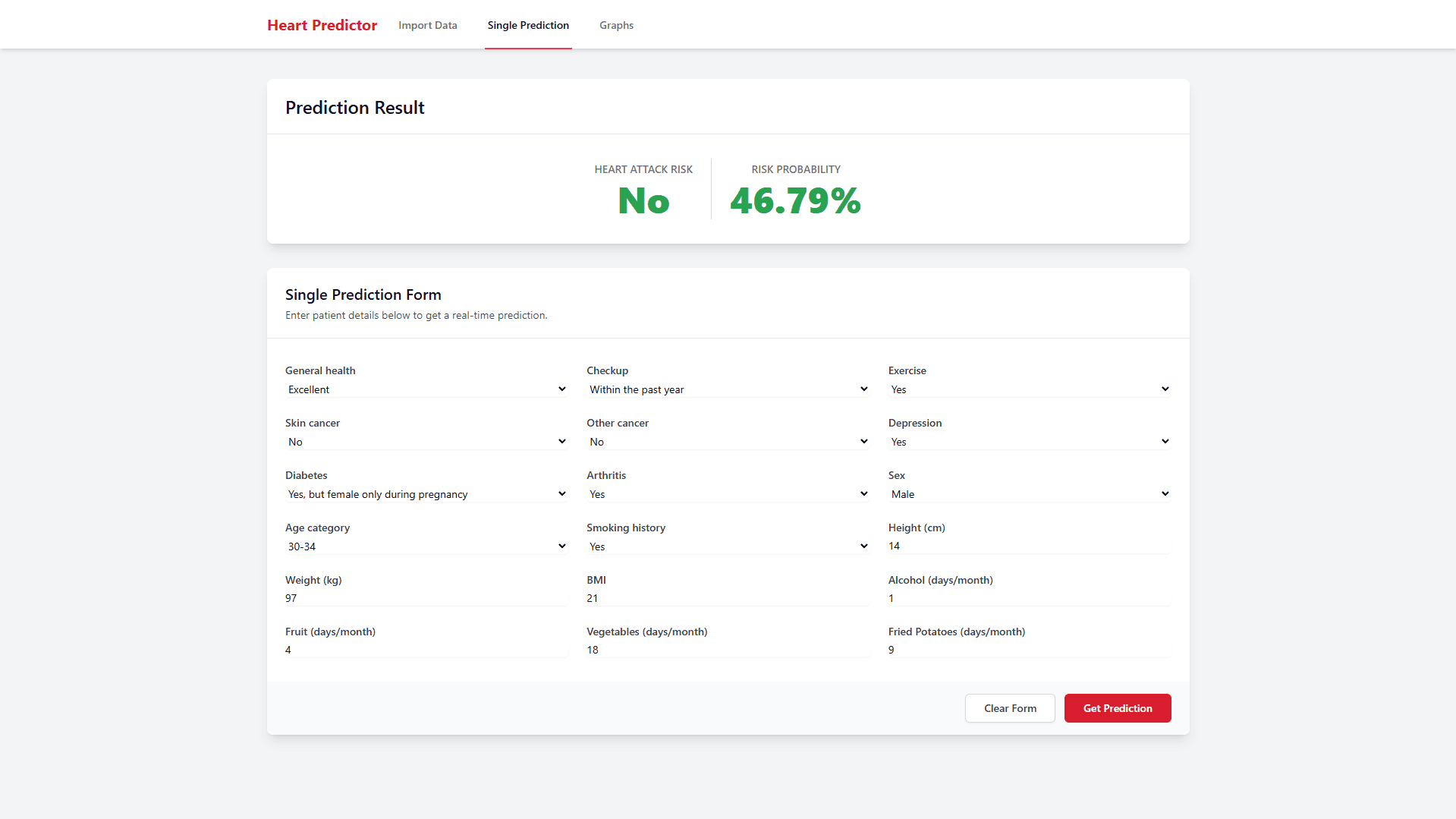Click the RISK PROBABILITY label
The image size is (1456, 819).
click(x=796, y=169)
